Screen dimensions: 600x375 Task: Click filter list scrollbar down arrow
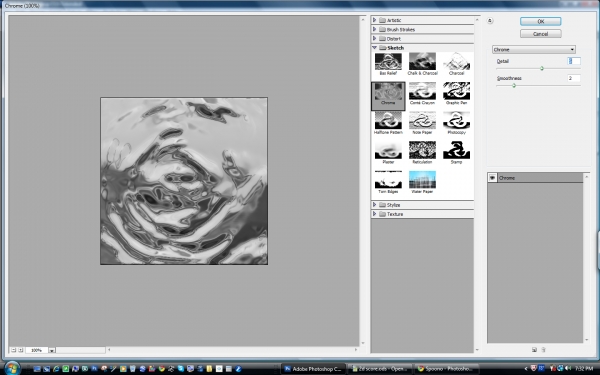[477, 350]
